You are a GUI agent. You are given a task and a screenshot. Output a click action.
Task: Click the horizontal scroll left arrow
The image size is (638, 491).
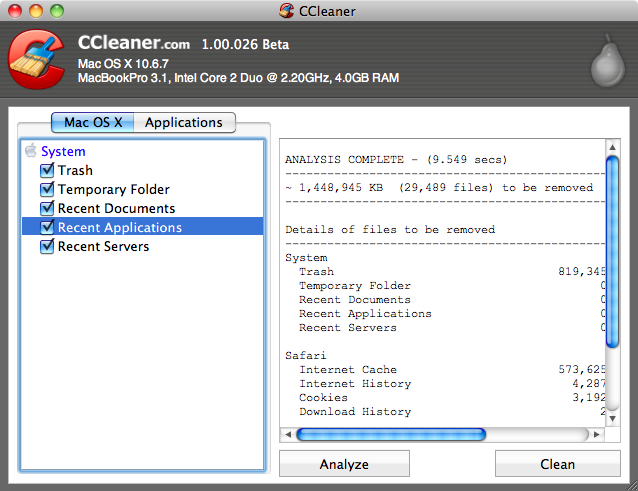[288, 434]
